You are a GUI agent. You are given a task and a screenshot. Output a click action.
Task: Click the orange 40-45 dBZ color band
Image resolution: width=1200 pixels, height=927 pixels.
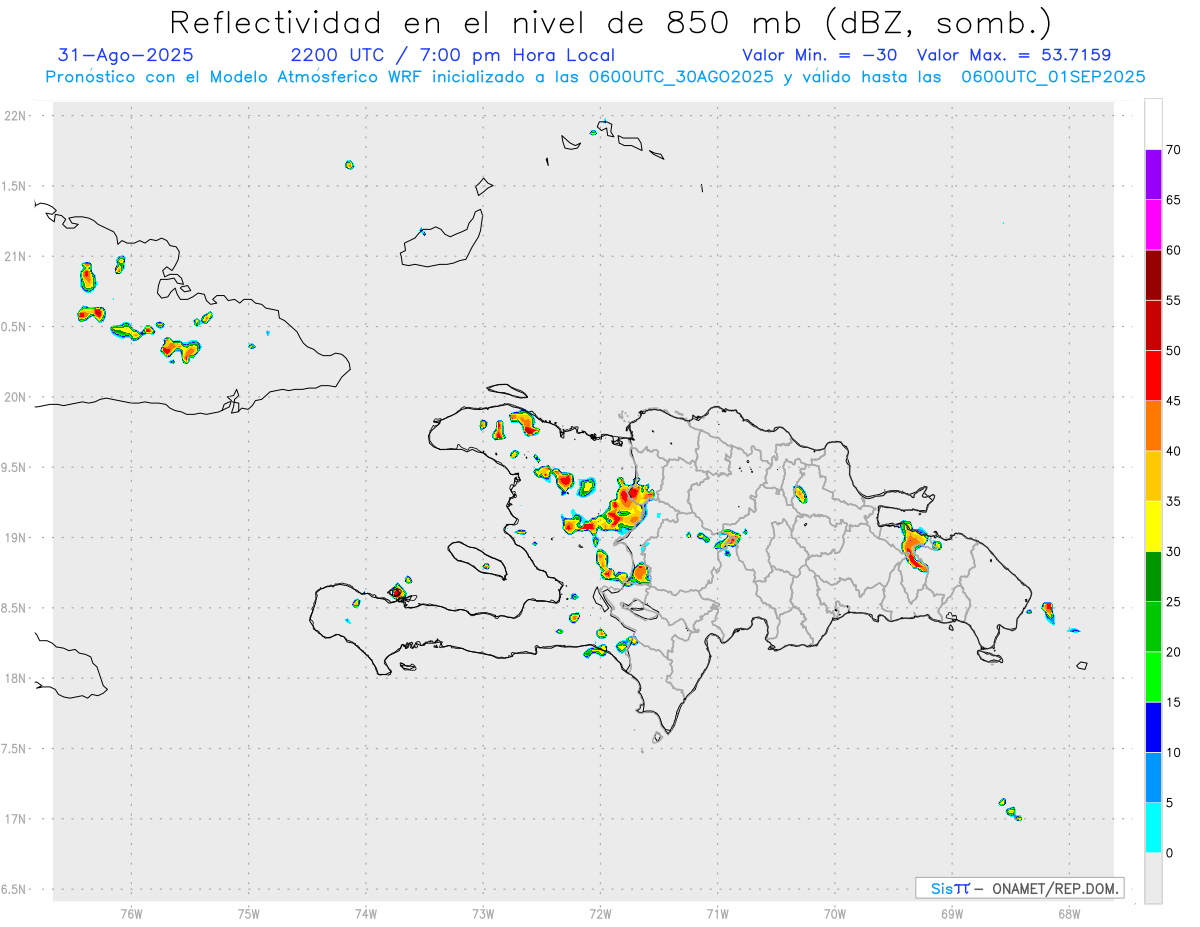1153,426
